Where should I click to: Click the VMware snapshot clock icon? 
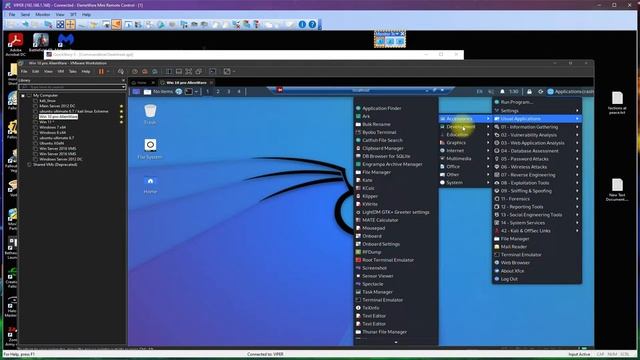(135, 71)
